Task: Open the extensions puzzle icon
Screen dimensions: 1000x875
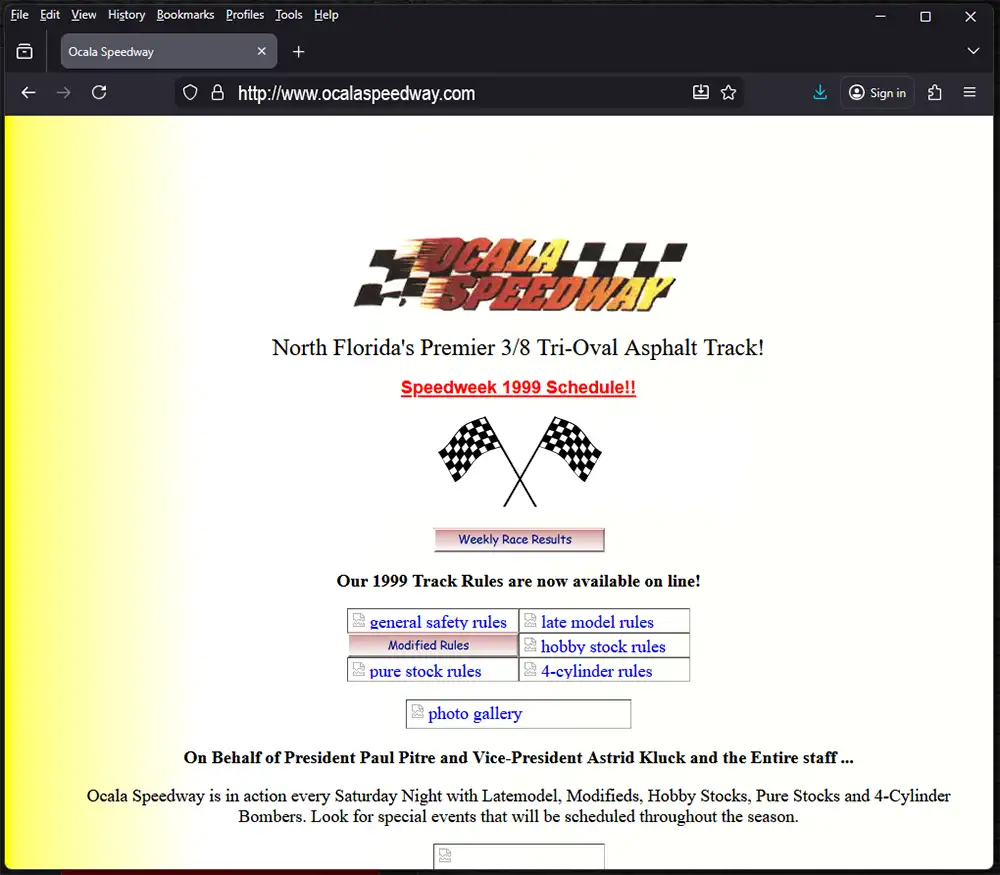Action: coord(935,93)
